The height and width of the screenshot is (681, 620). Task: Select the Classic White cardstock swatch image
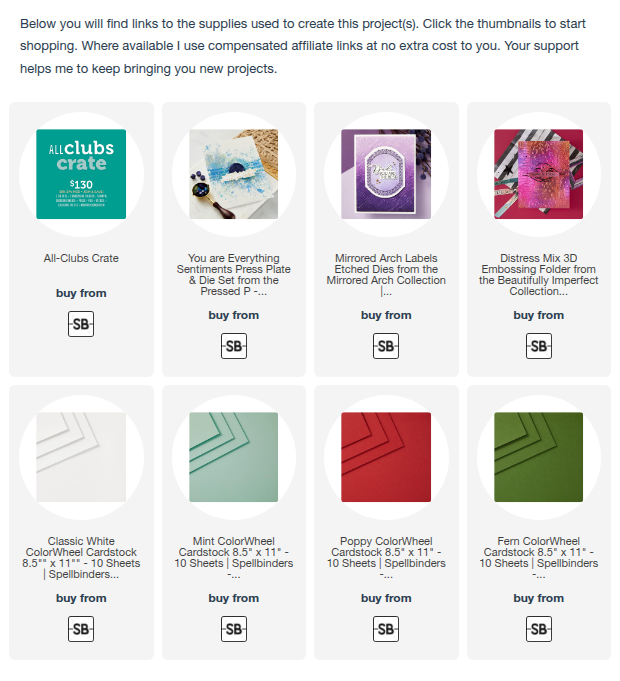tap(81, 457)
